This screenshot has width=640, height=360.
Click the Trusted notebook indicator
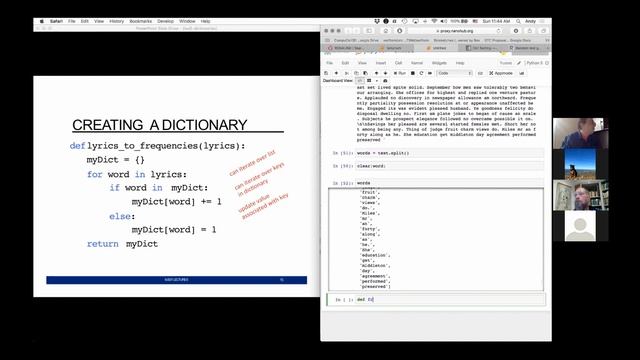click(x=506, y=63)
